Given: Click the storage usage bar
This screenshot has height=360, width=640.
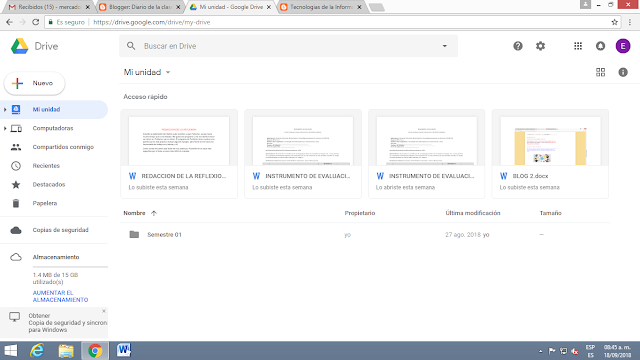Looking at the screenshot, I should [70, 267].
